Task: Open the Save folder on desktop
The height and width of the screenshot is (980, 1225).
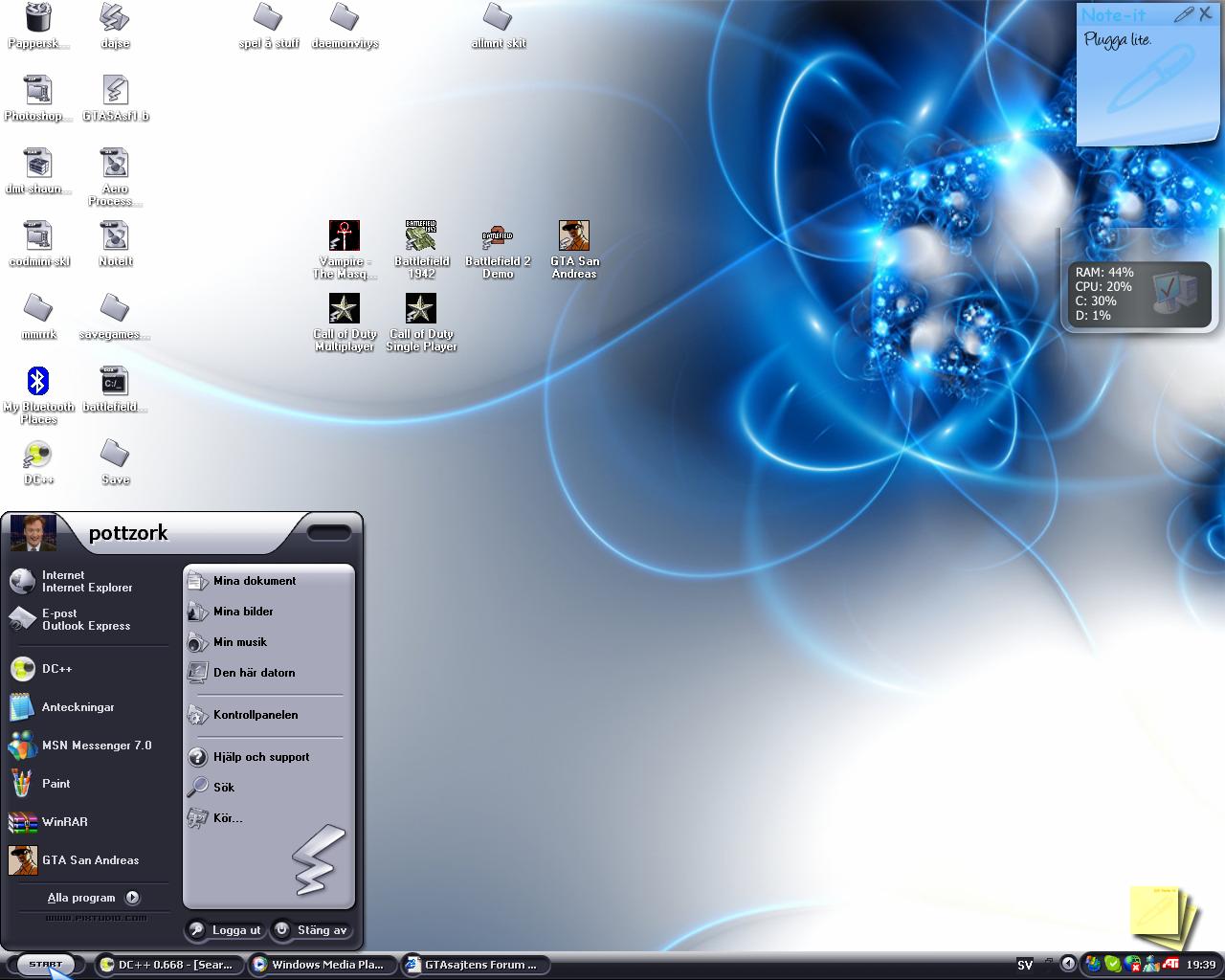Action: (115, 460)
